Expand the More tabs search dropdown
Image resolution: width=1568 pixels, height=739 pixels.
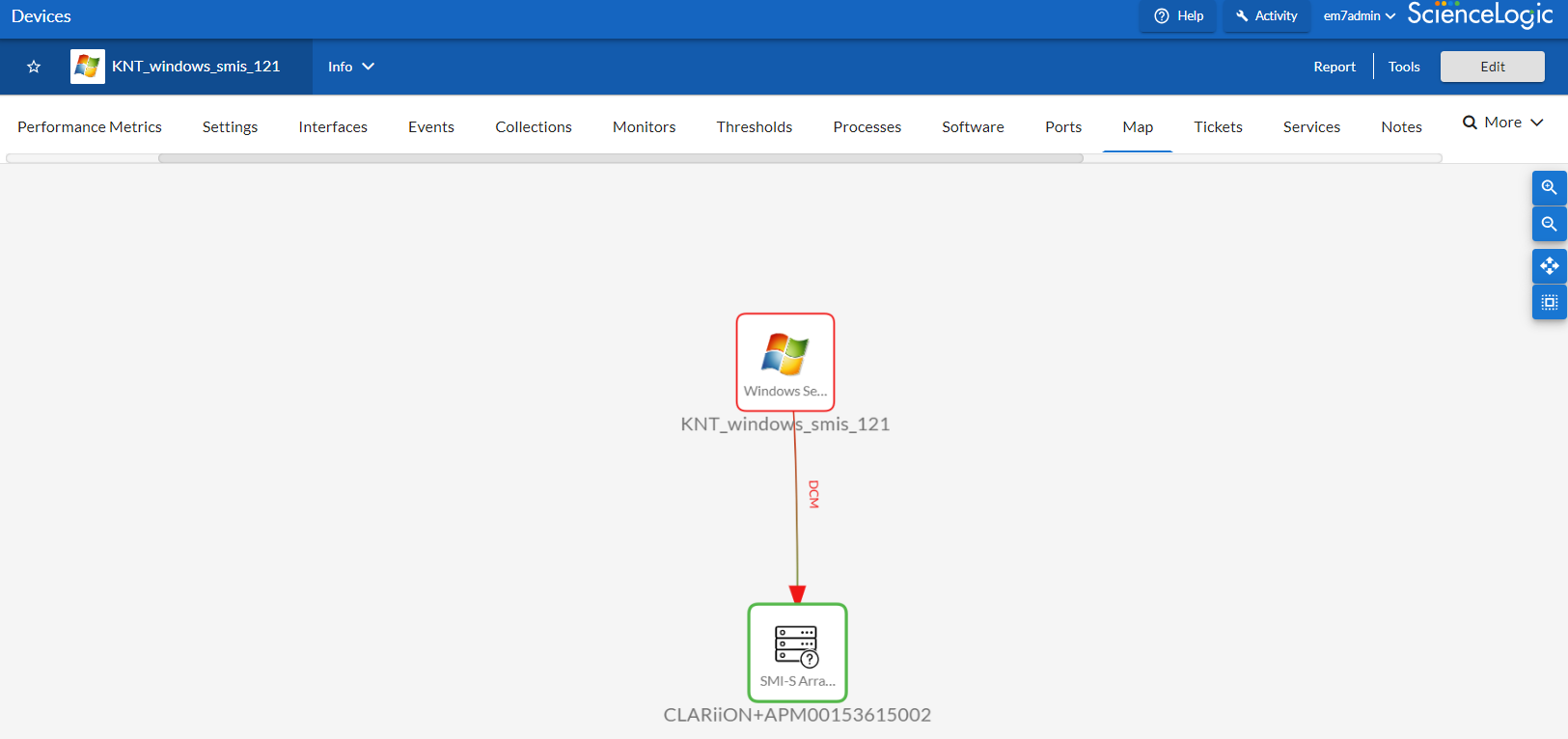pyautogui.click(x=1503, y=123)
